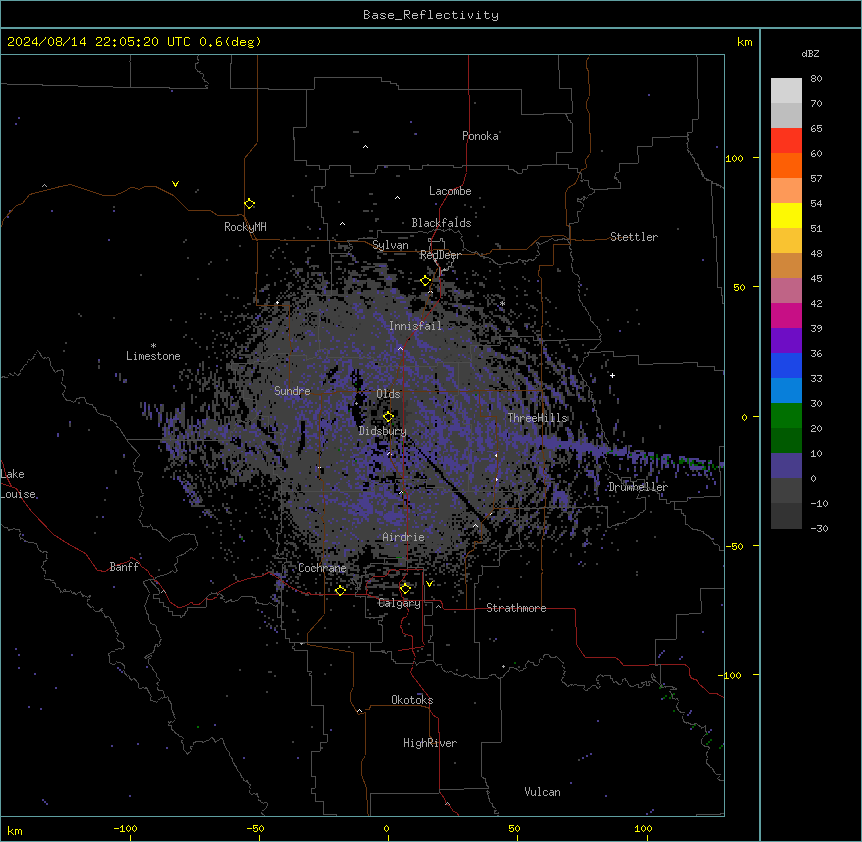Image resolution: width=862 pixels, height=842 pixels.
Task: Click the HighRiver label
Action: [430, 743]
